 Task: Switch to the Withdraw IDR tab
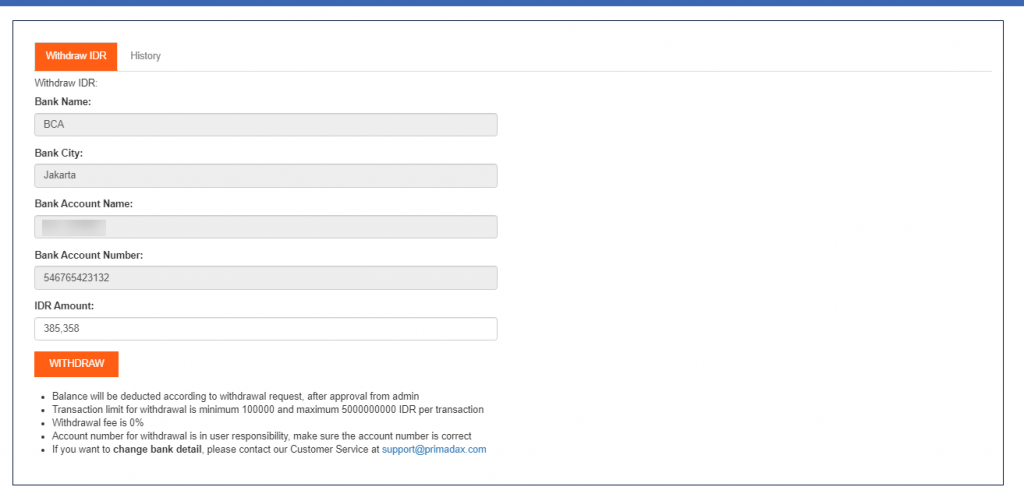point(76,56)
